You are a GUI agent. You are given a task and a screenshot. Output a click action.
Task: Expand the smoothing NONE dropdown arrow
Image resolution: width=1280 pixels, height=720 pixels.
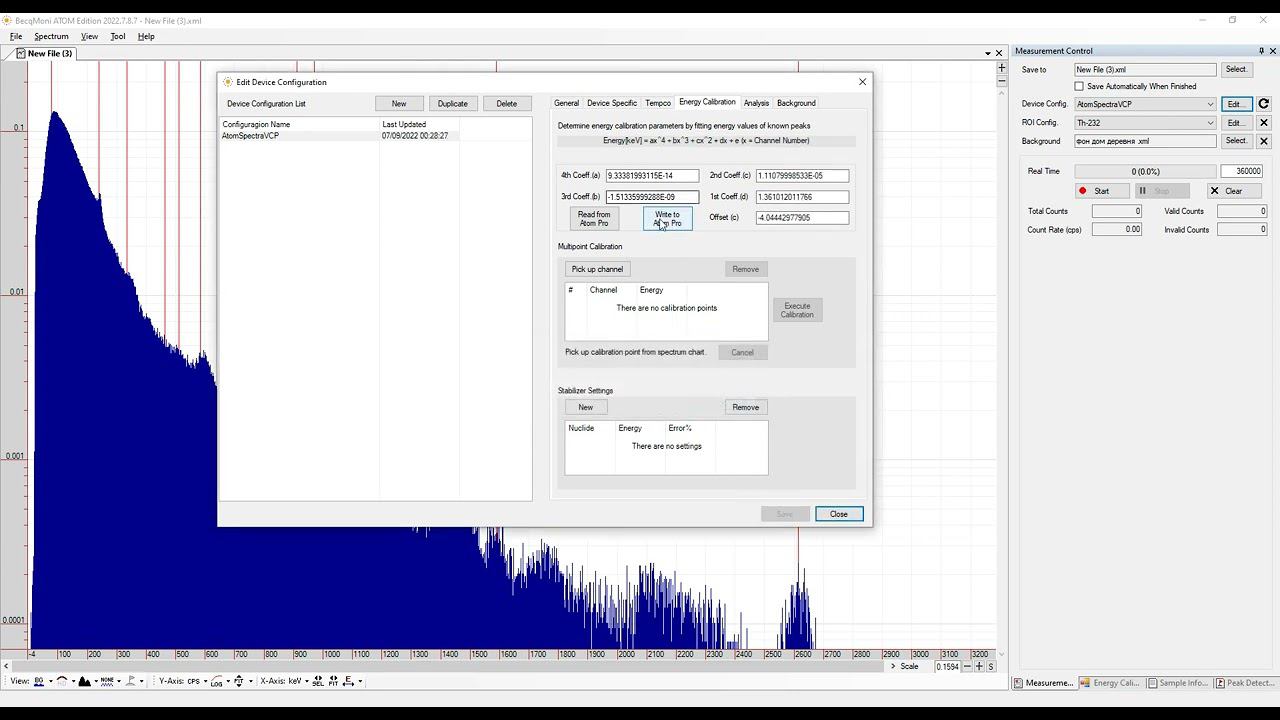pos(119,681)
